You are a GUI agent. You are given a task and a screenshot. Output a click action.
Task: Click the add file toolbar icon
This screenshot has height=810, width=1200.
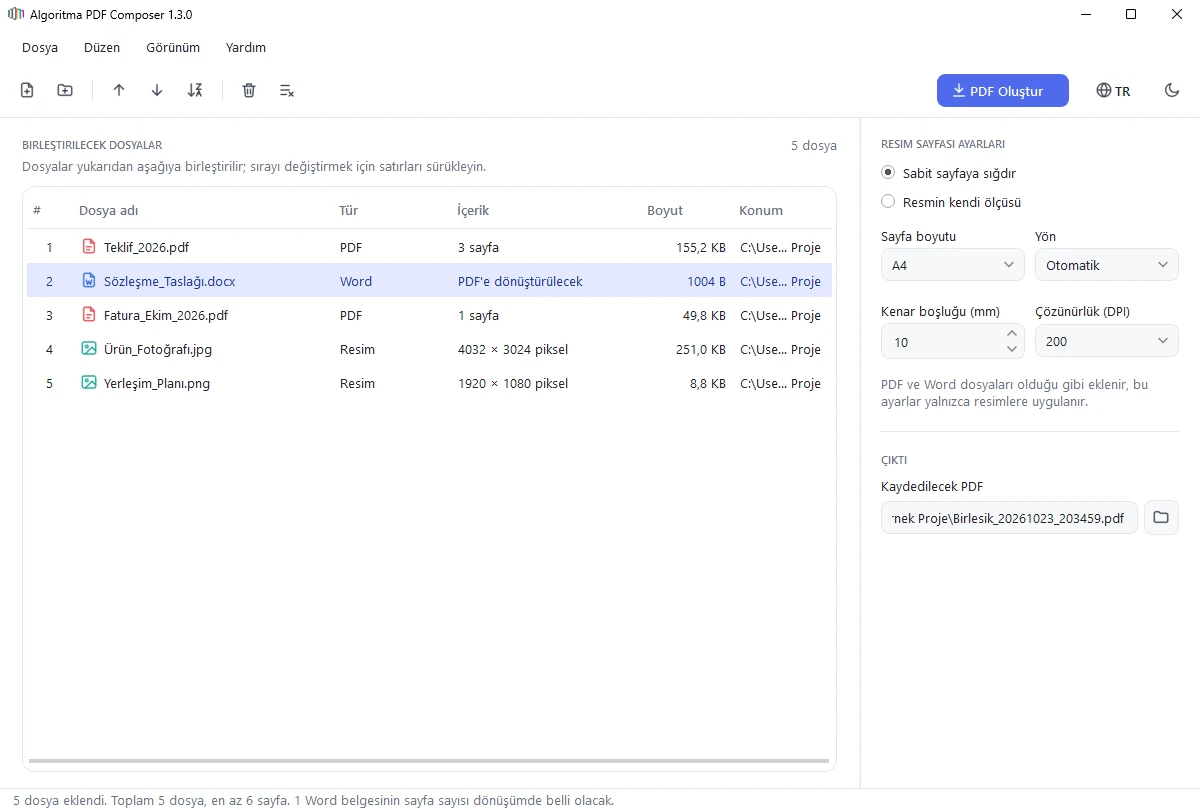pos(27,91)
